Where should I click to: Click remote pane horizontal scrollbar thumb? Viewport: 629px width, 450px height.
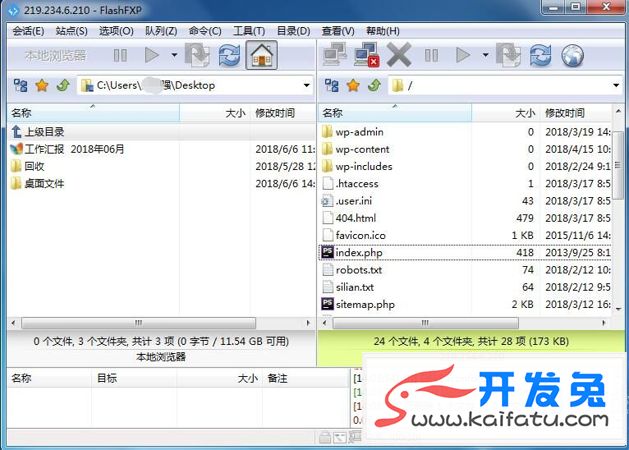425,323
